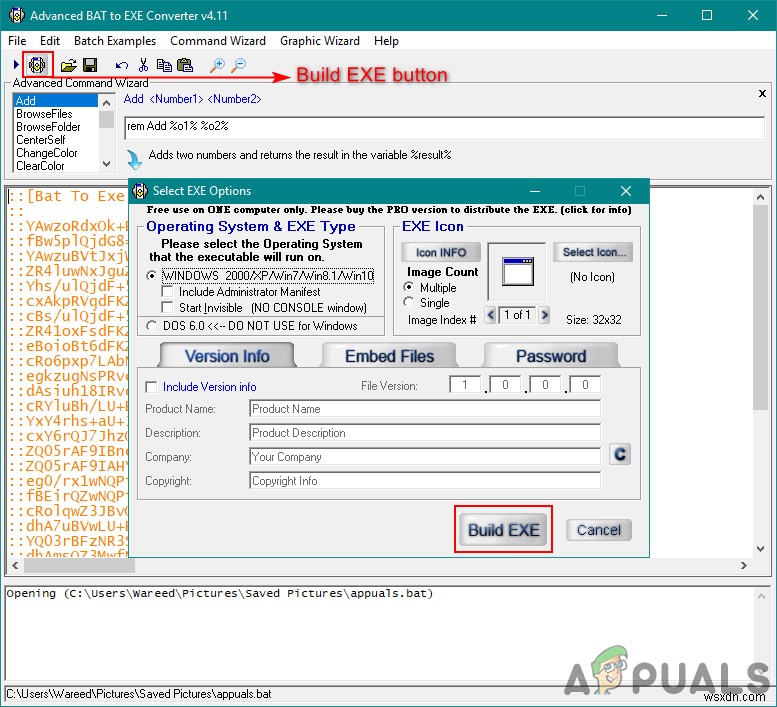This screenshot has width=777, height=707.
Task: Click the EXE icon preview thumbnail
Action: (517, 271)
